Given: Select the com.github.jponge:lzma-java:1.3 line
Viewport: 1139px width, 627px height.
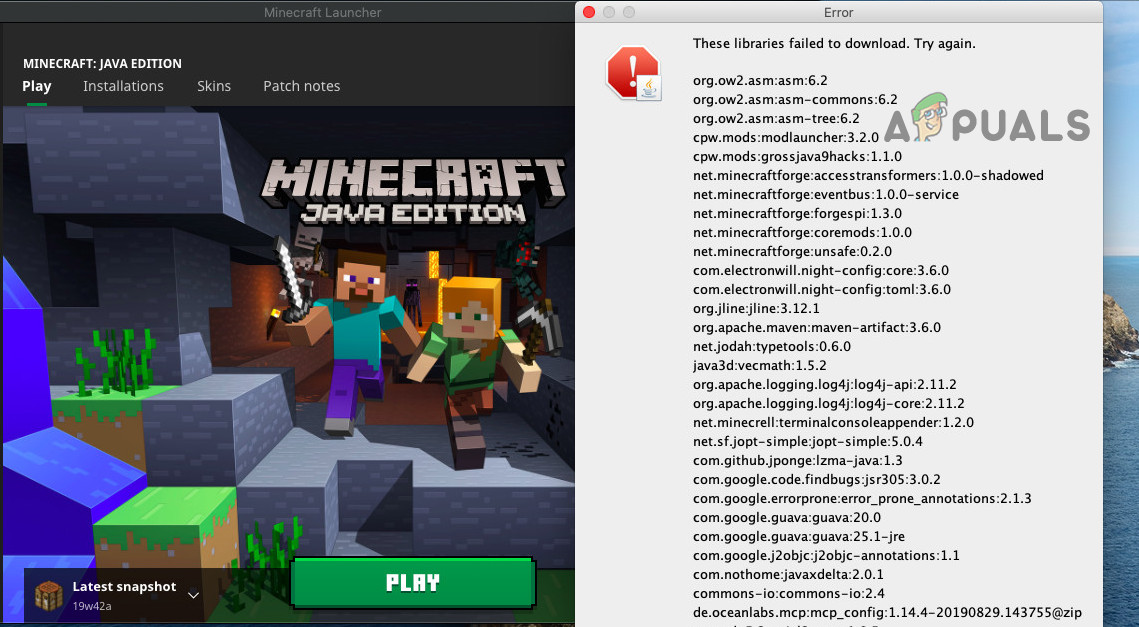Looking at the screenshot, I should click(798, 460).
